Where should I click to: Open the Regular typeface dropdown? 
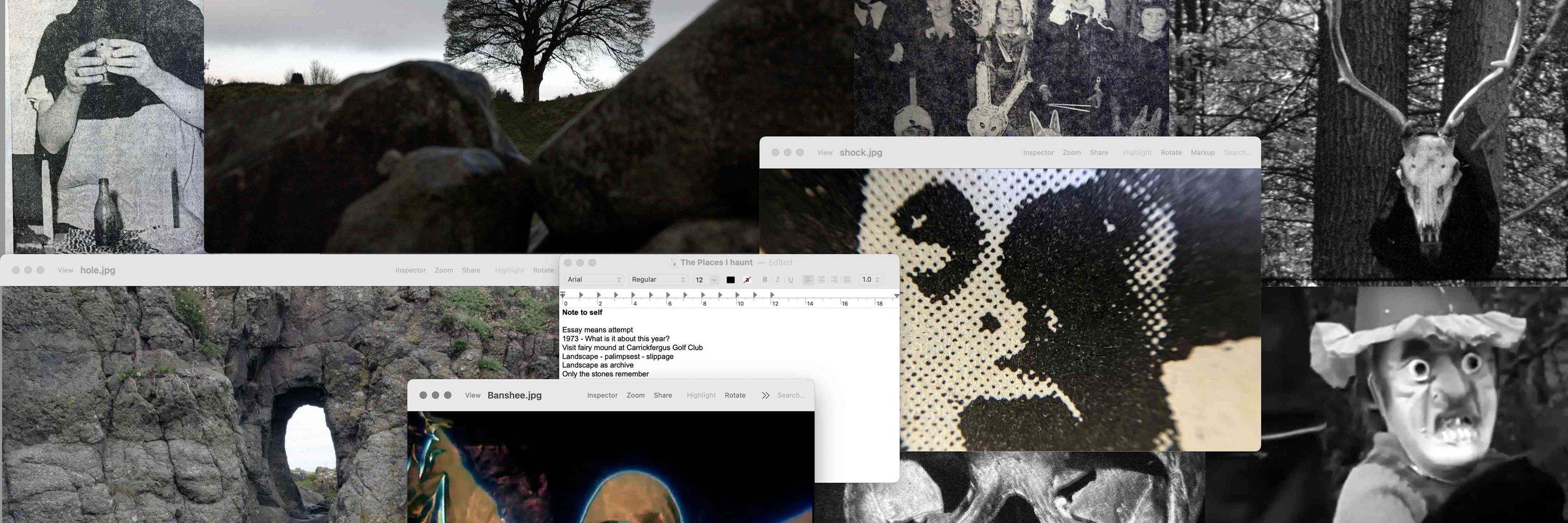[x=658, y=279]
